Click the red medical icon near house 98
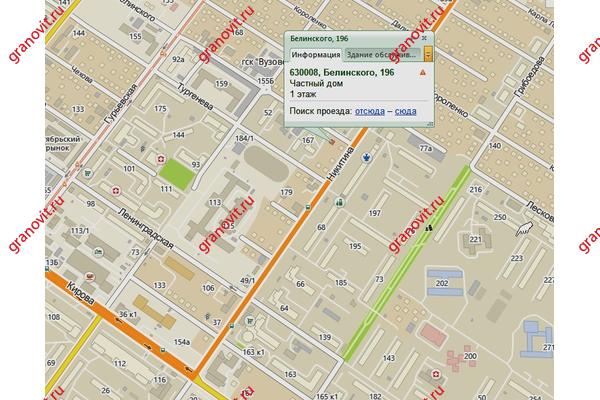This screenshot has height=400, width=600. pyautogui.click(x=116, y=191)
